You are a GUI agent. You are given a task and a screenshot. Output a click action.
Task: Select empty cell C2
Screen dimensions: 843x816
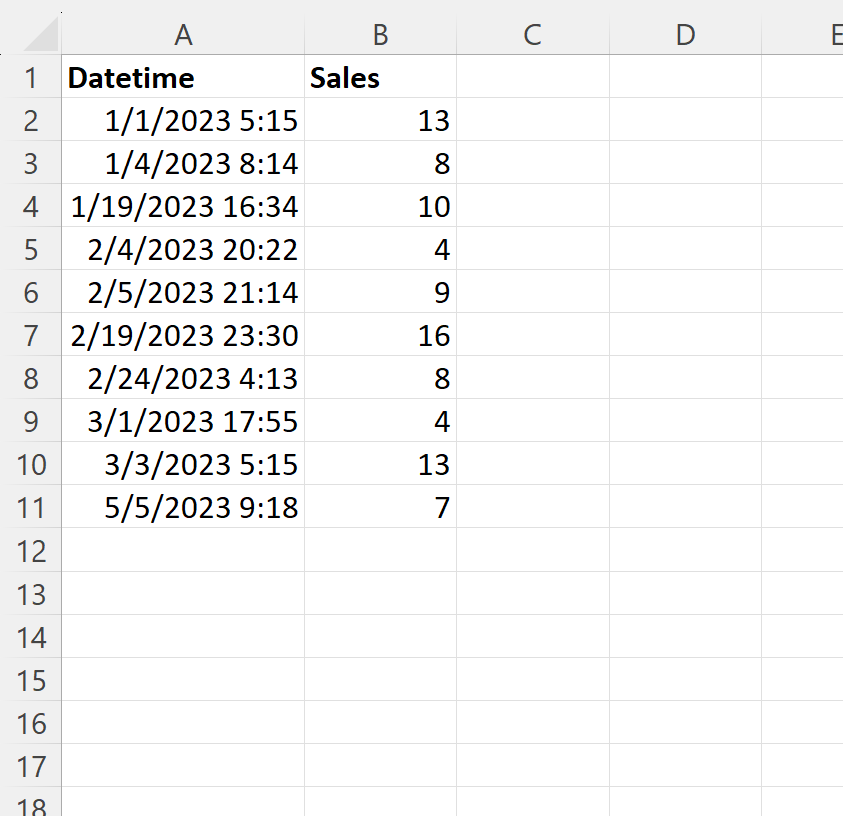533,120
